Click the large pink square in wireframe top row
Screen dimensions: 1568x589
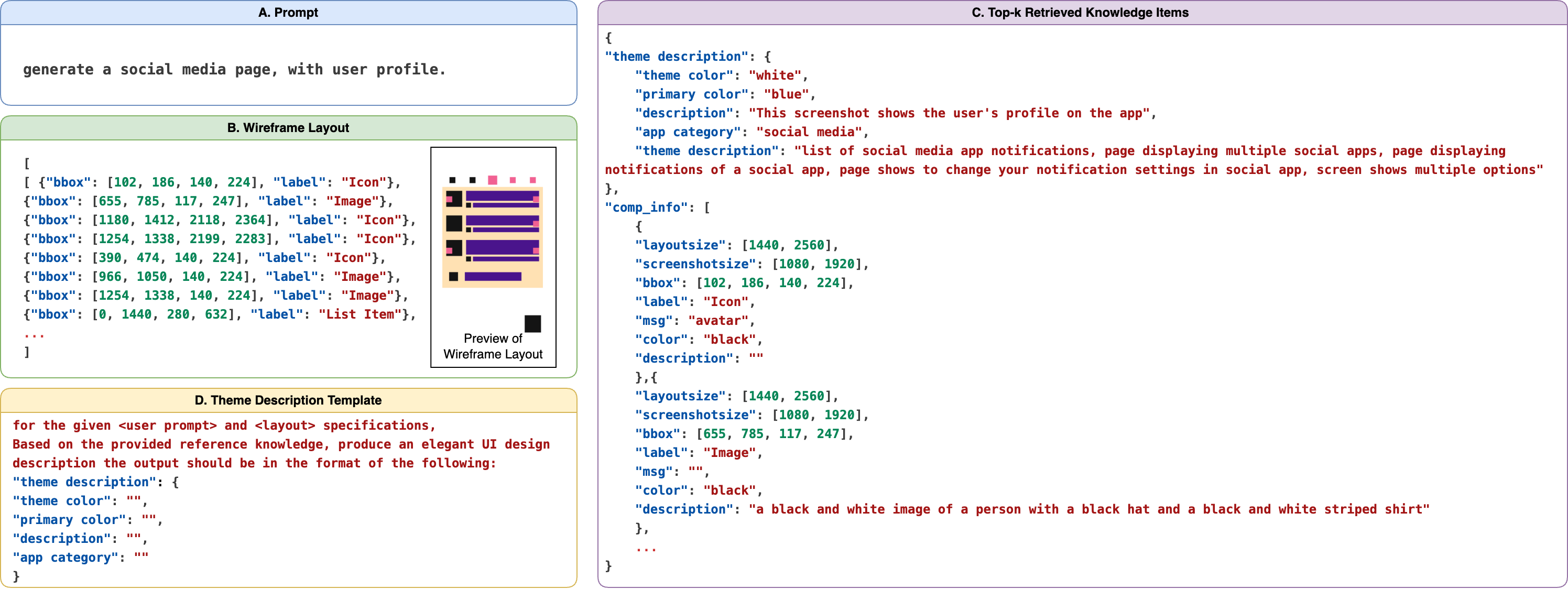[x=493, y=180]
